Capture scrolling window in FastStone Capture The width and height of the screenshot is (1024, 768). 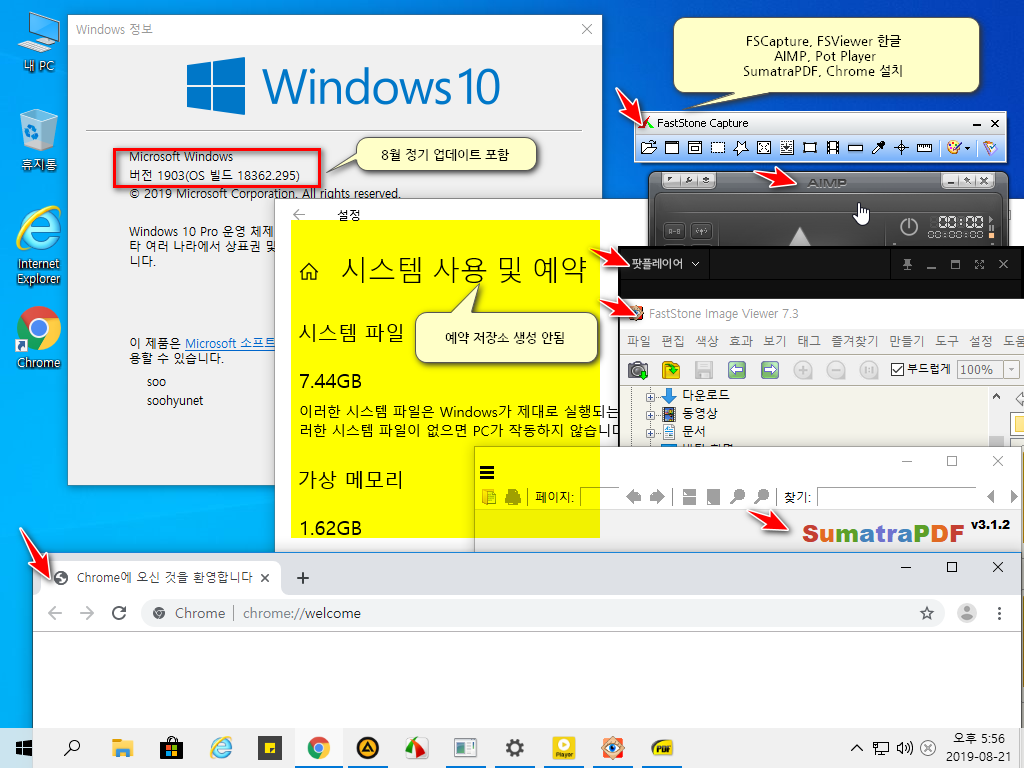787,148
